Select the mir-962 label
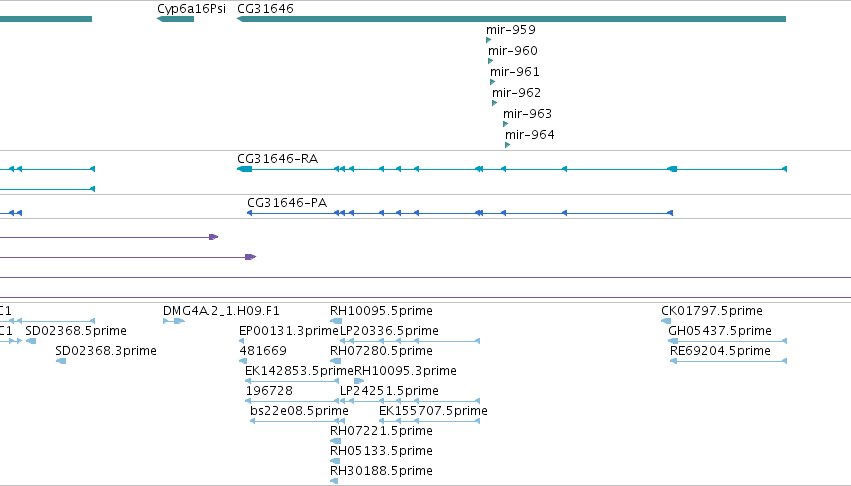This screenshot has height=486, width=851. (516, 93)
